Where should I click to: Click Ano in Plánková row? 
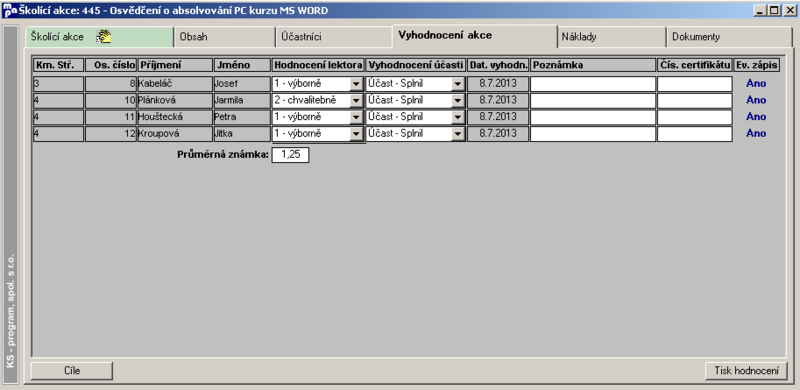click(756, 100)
